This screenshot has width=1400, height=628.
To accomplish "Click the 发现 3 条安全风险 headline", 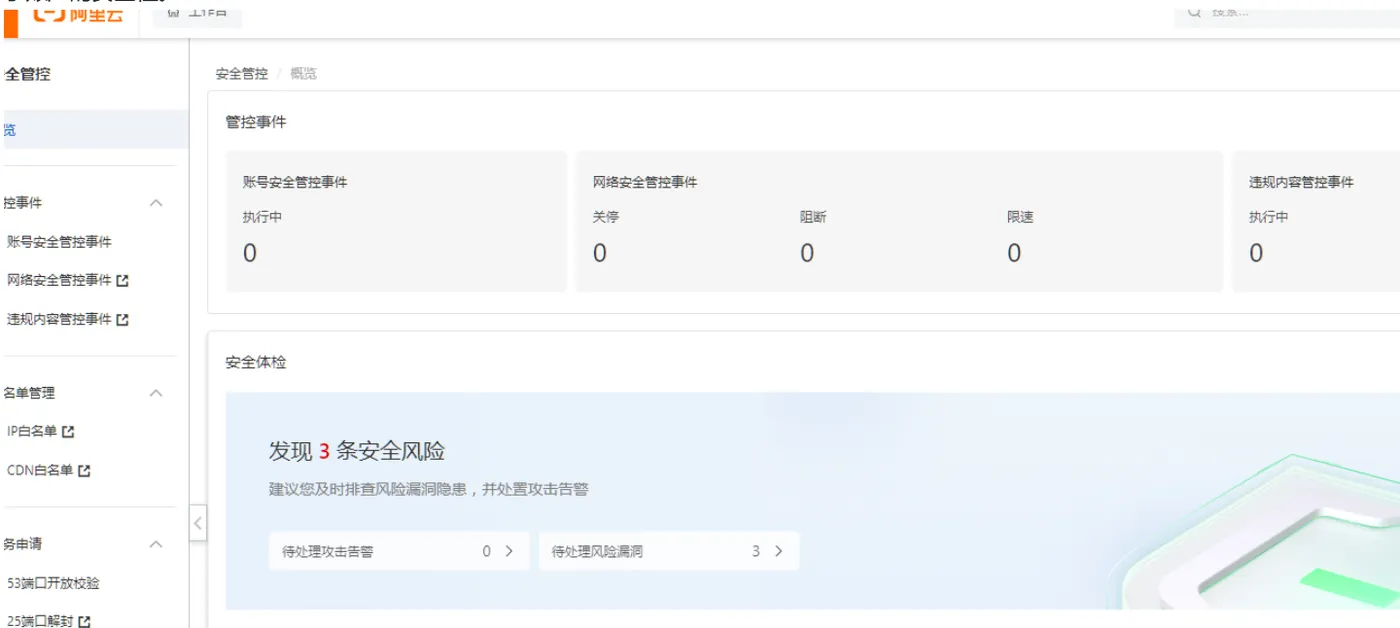I will pos(357,451).
